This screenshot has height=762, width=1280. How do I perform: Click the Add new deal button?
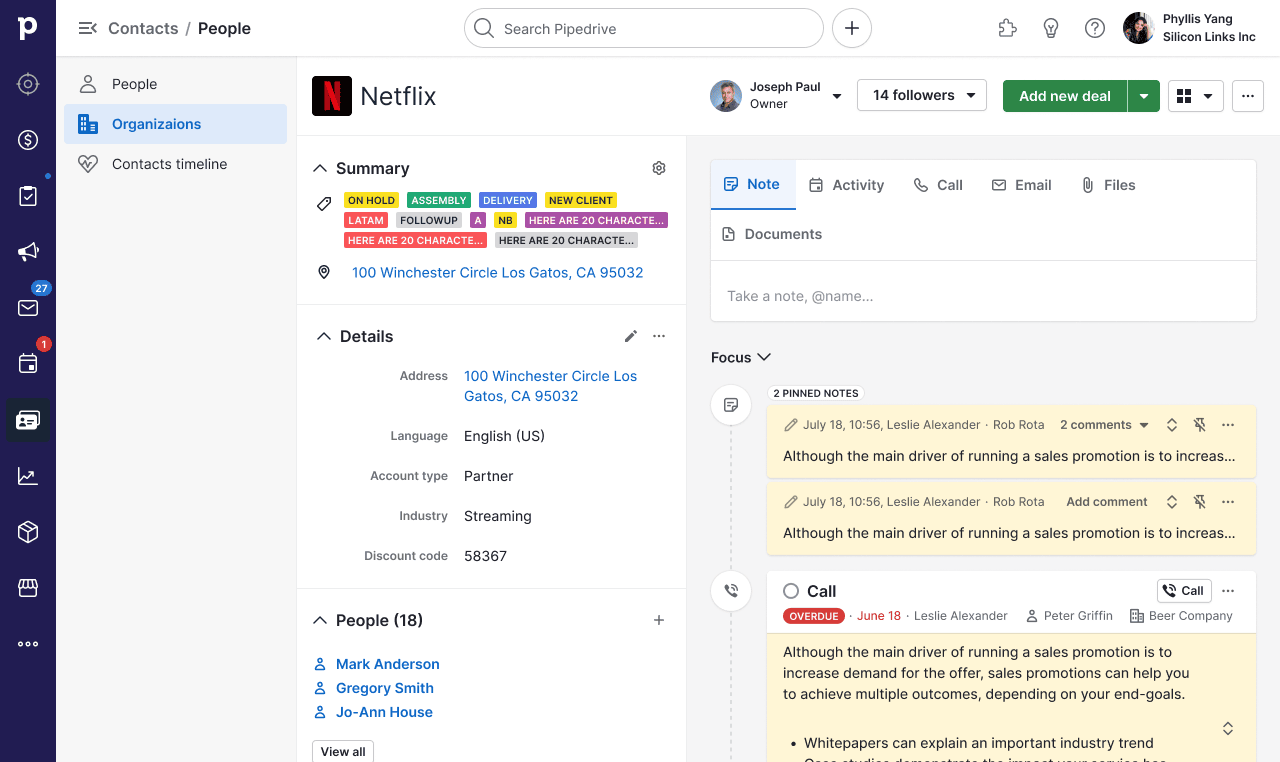click(x=1065, y=96)
